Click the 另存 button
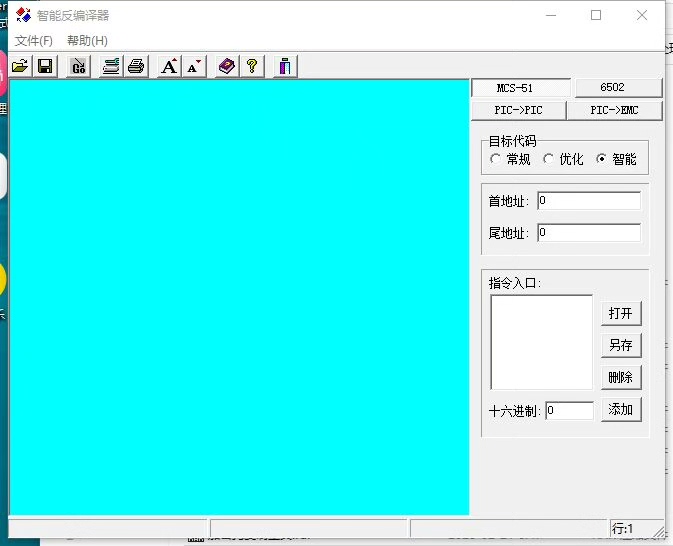 coord(621,345)
